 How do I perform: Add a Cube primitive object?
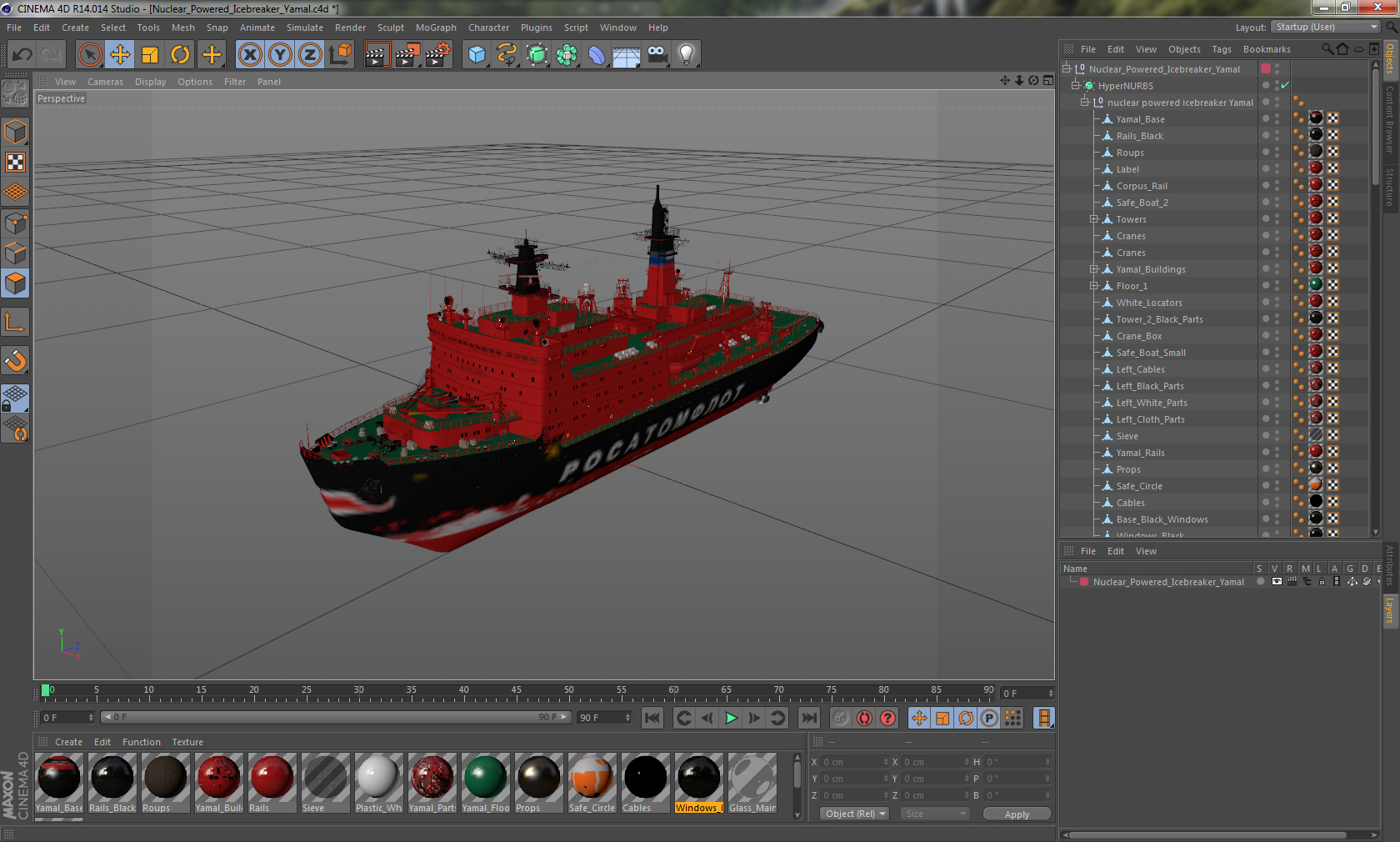[477, 55]
